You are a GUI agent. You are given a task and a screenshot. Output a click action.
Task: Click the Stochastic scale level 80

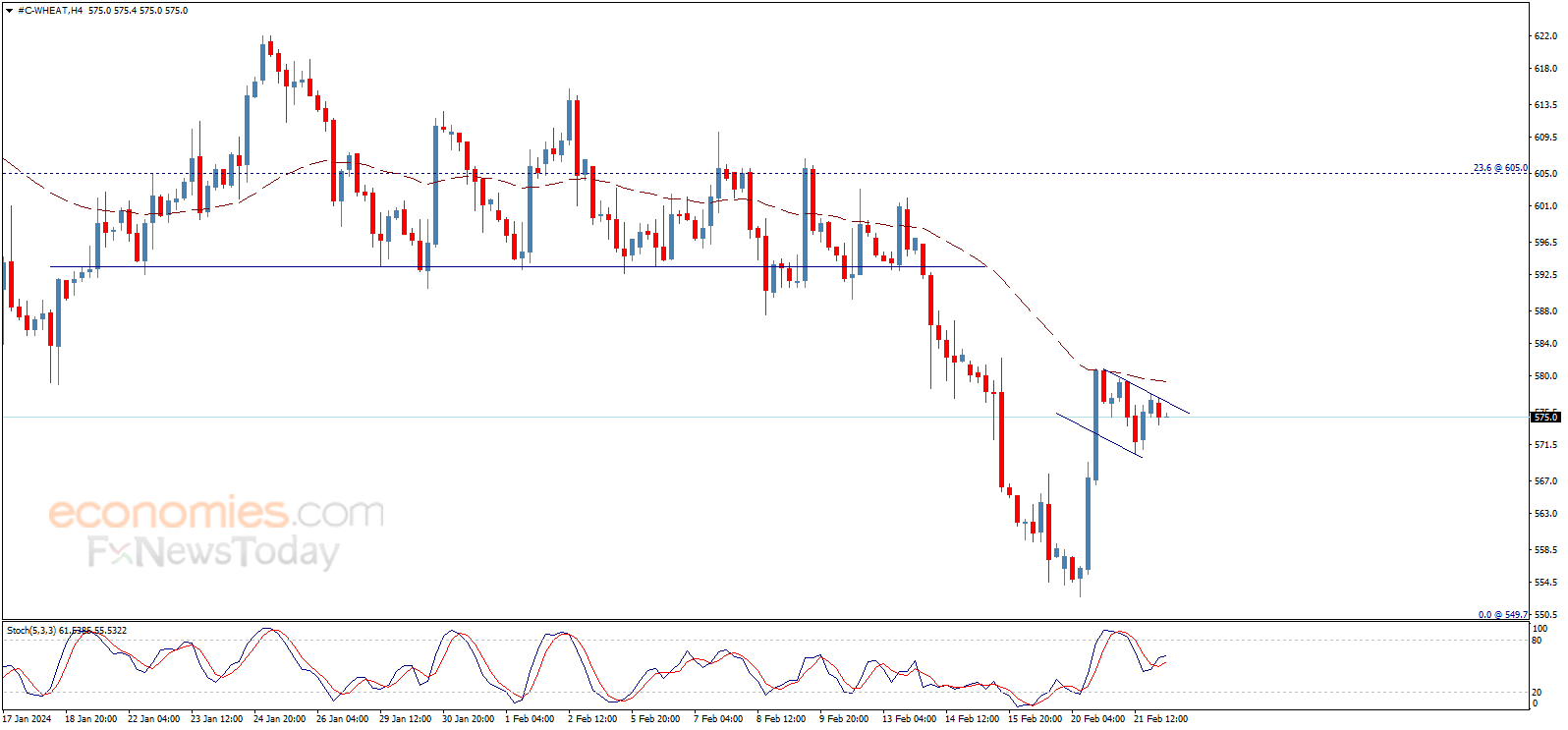coord(1538,641)
